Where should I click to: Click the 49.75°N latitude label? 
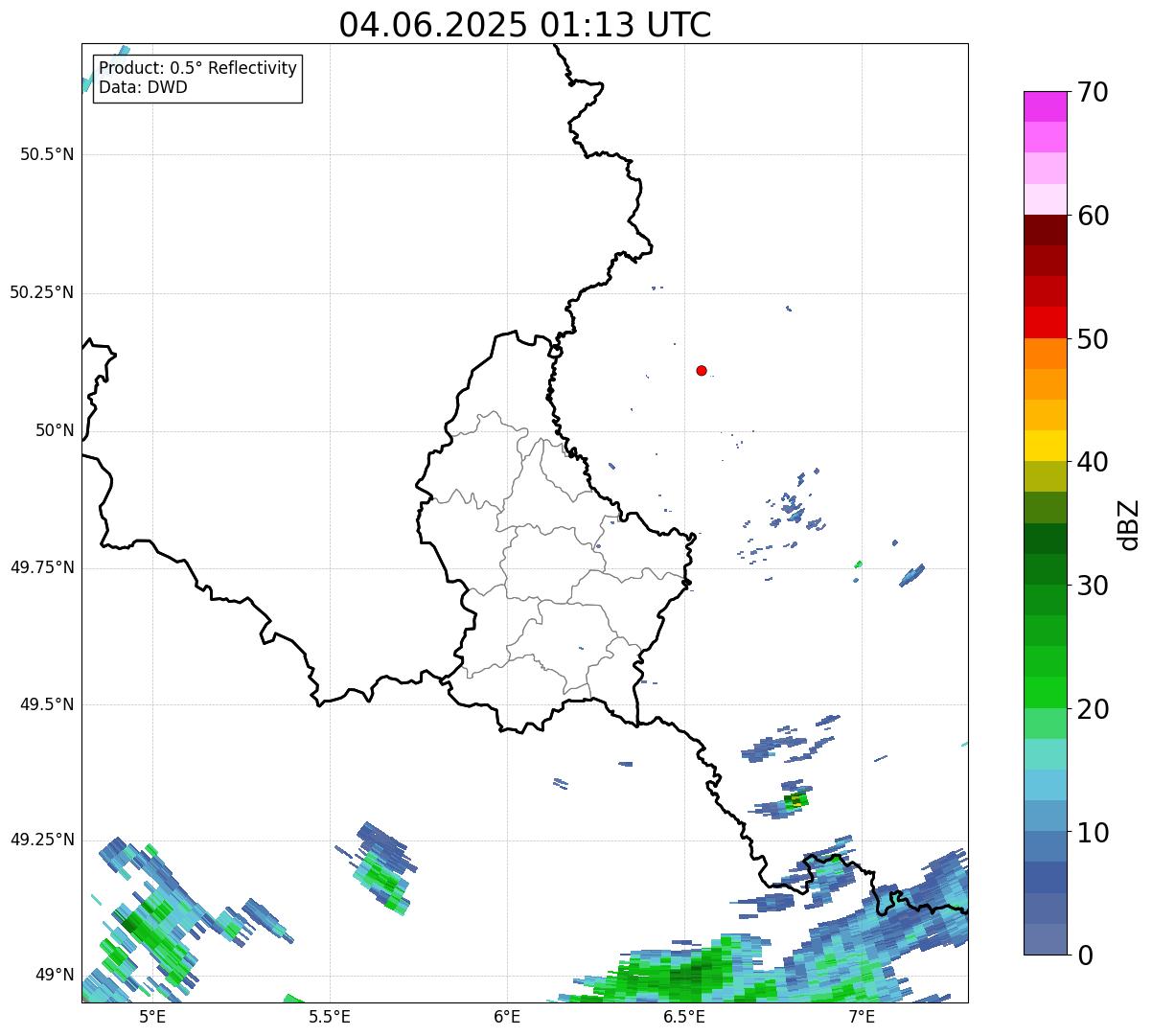tap(42, 567)
